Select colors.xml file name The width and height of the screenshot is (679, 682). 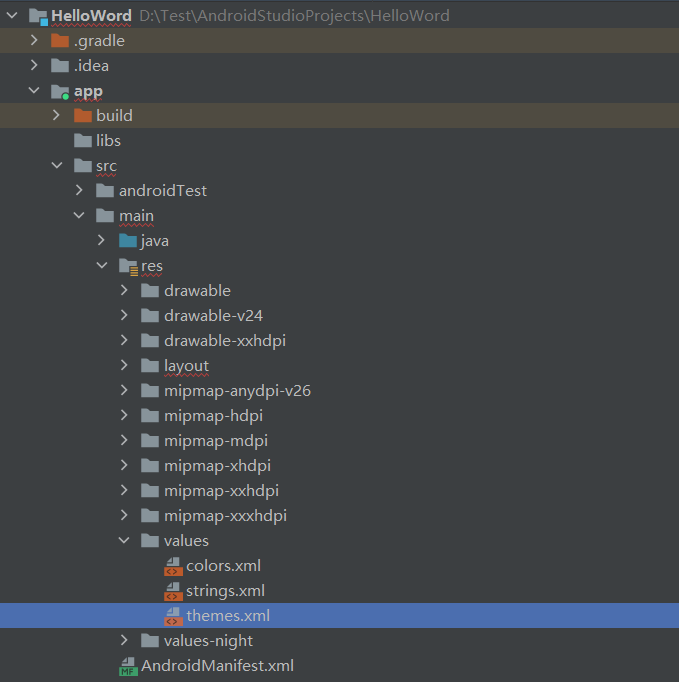[224, 566]
